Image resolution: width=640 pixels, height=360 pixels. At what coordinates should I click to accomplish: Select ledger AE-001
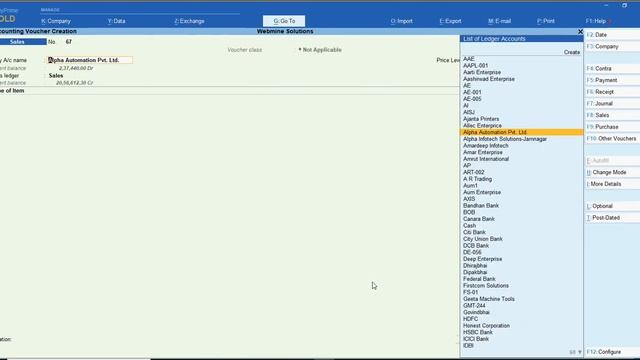pyautogui.click(x=472, y=92)
